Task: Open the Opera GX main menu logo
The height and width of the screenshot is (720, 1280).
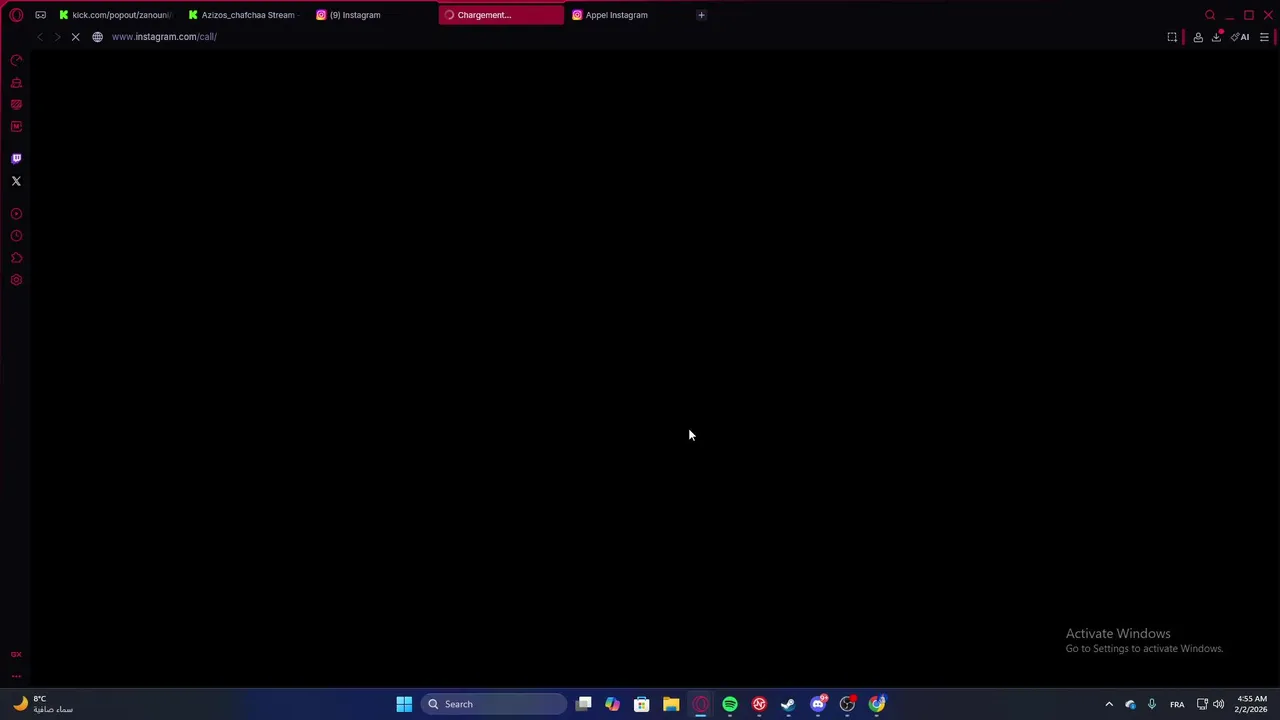Action: (x=16, y=15)
